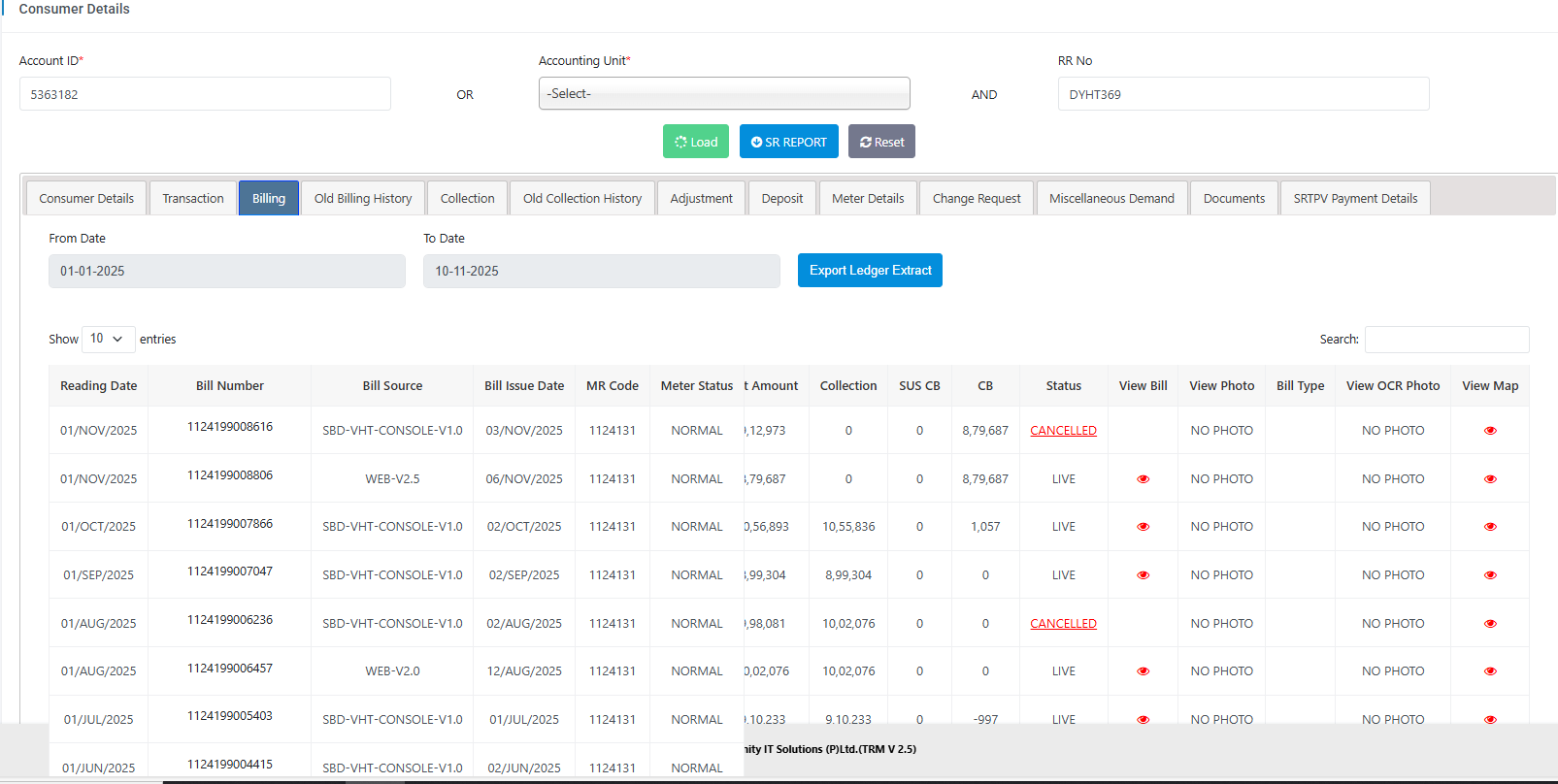Open View Bill eye icon for bill 1124199008806
Viewport: 1558px width, 784px height.
(1143, 479)
